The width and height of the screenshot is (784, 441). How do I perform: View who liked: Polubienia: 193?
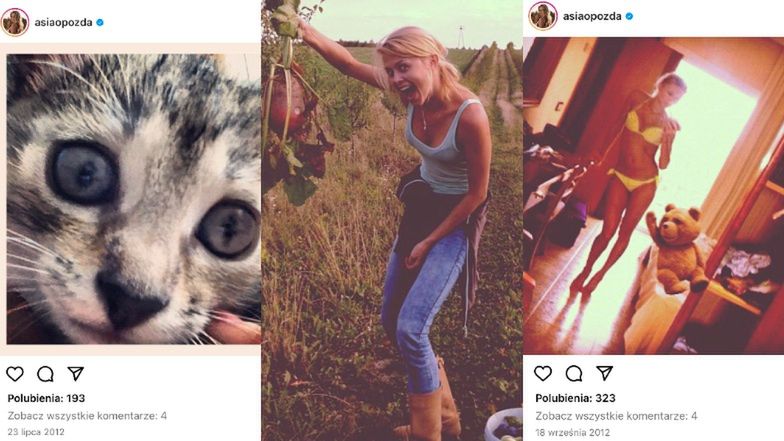pos(46,398)
